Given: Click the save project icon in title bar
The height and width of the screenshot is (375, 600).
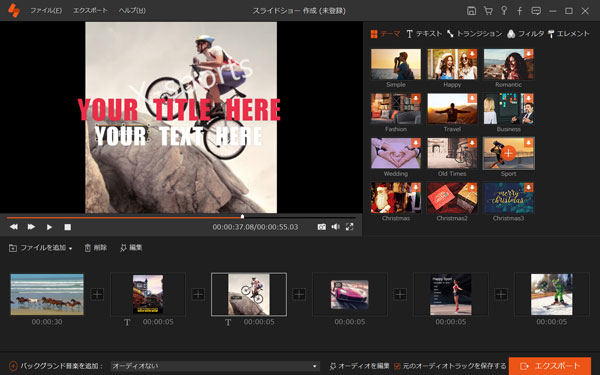Looking at the screenshot, I should click(471, 11).
